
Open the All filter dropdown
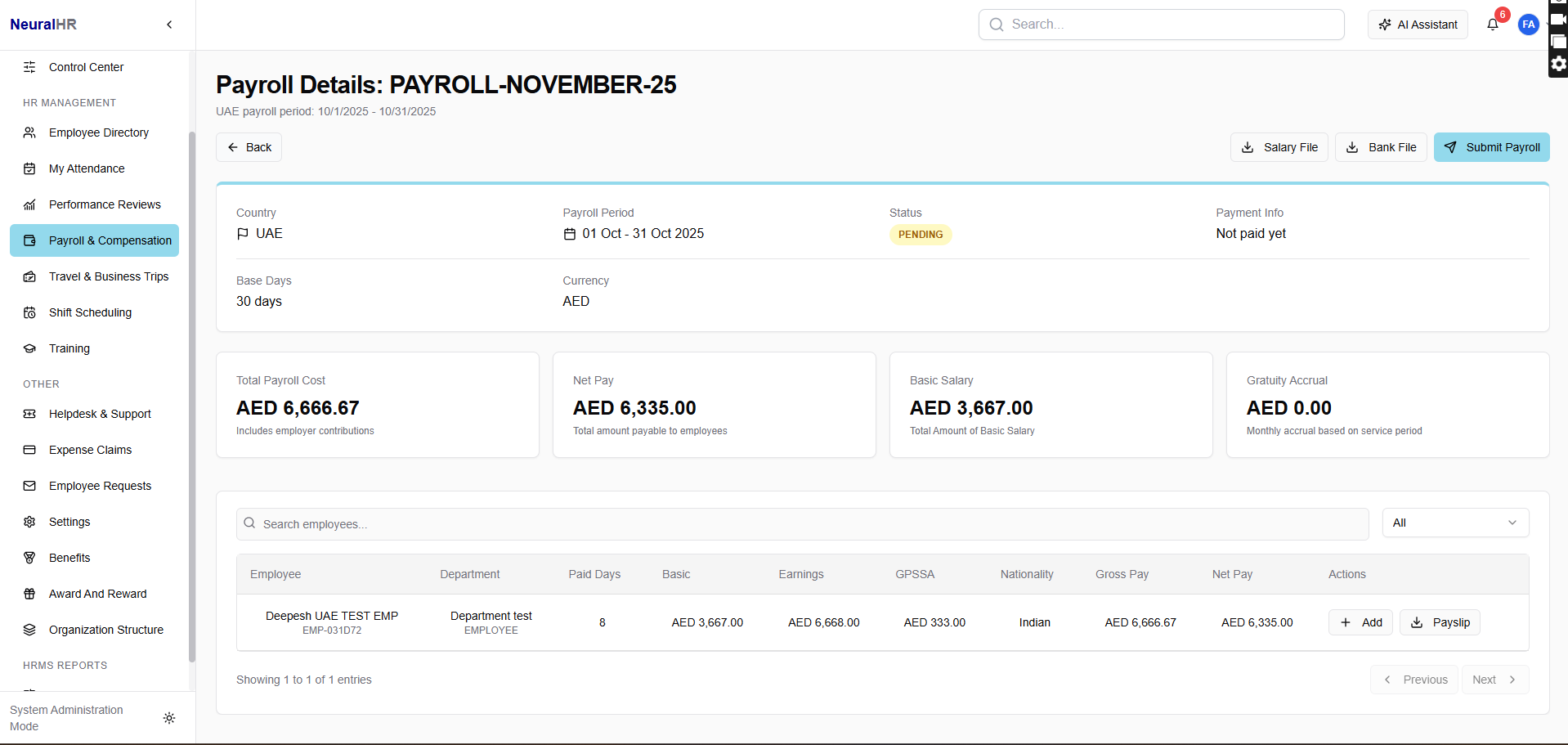point(1454,523)
